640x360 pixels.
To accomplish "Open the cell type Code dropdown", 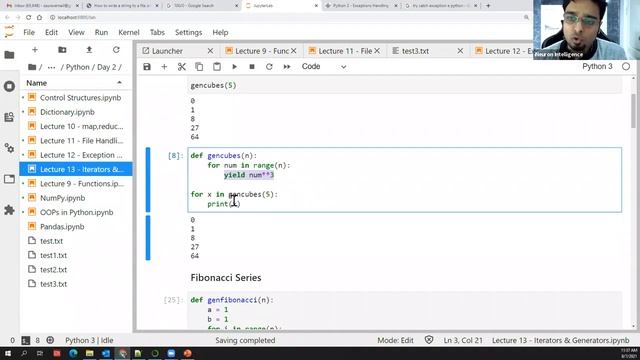I will tap(324, 67).
